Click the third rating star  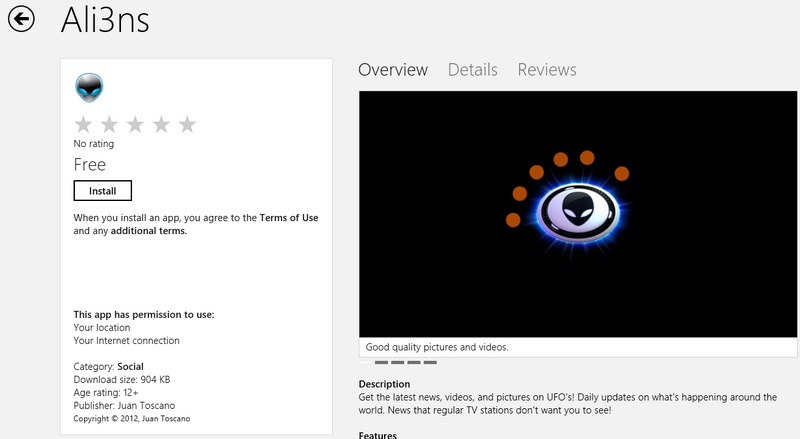click(x=135, y=124)
